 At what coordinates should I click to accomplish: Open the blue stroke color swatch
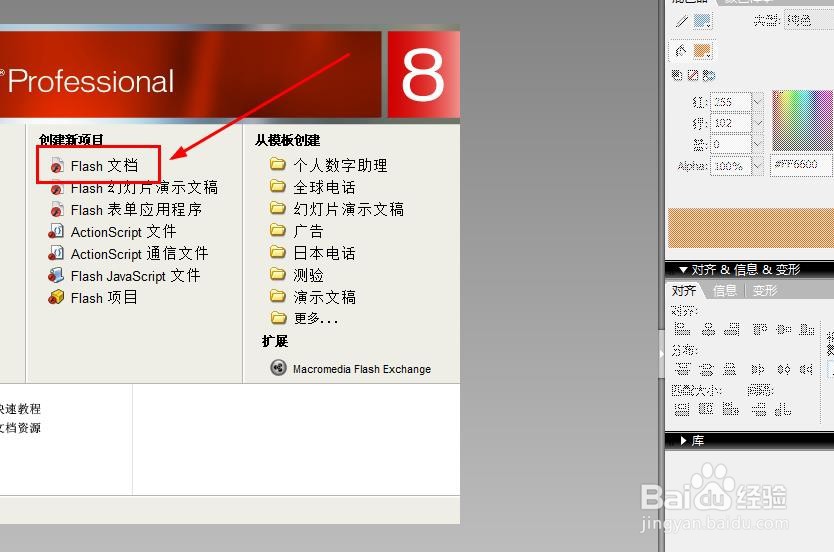coord(703,21)
